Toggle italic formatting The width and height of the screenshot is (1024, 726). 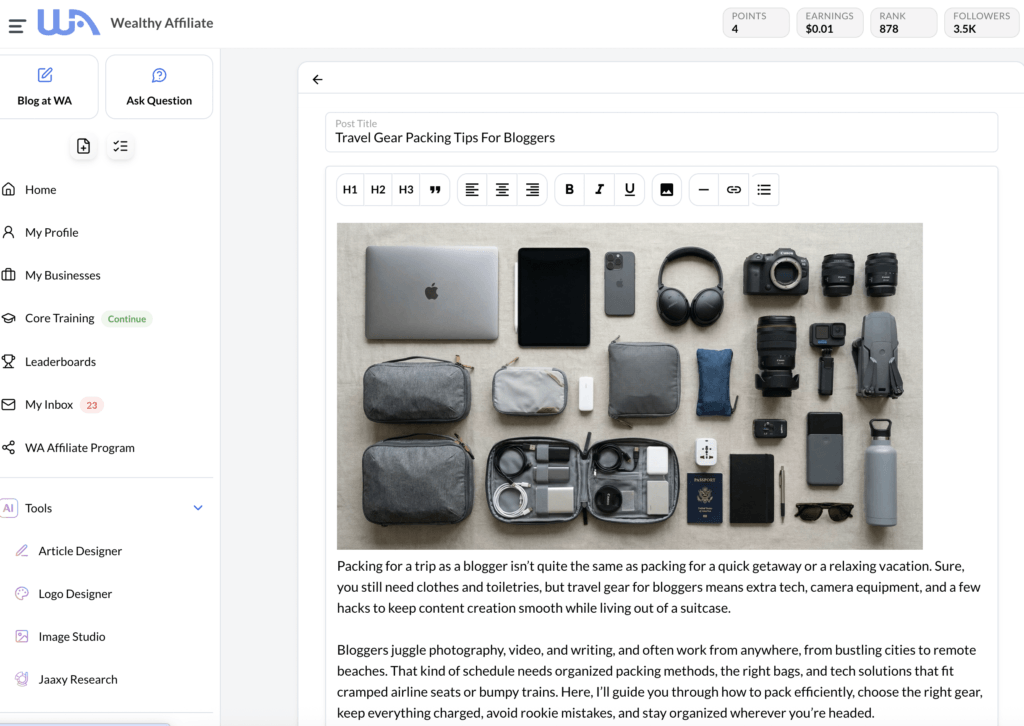tap(599, 189)
